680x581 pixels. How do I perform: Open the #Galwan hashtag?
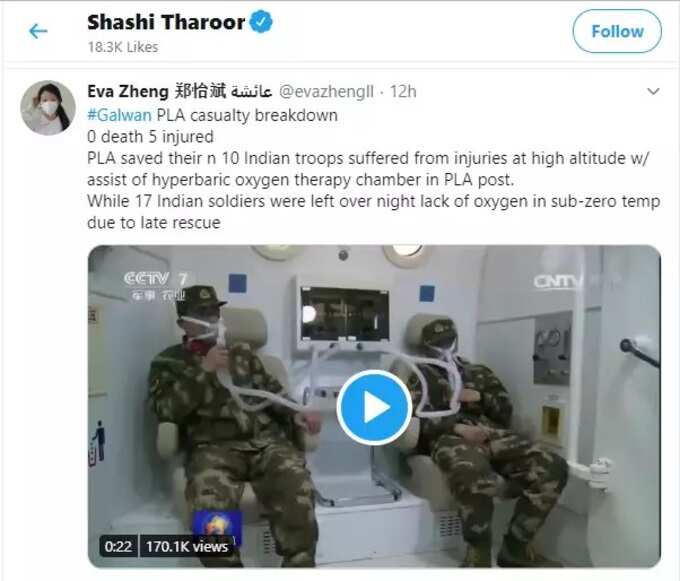tap(119, 115)
